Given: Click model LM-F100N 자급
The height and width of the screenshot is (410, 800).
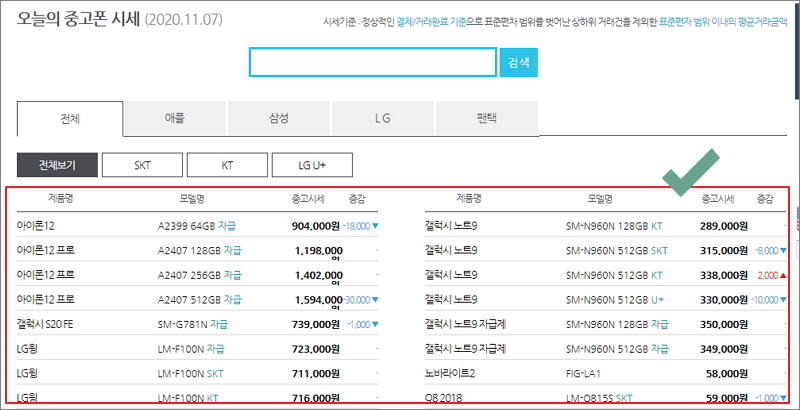Looking at the screenshot, I should (x=191, y=348).
